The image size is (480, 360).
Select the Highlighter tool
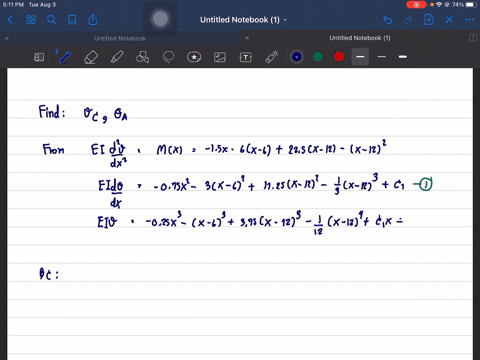117,57
